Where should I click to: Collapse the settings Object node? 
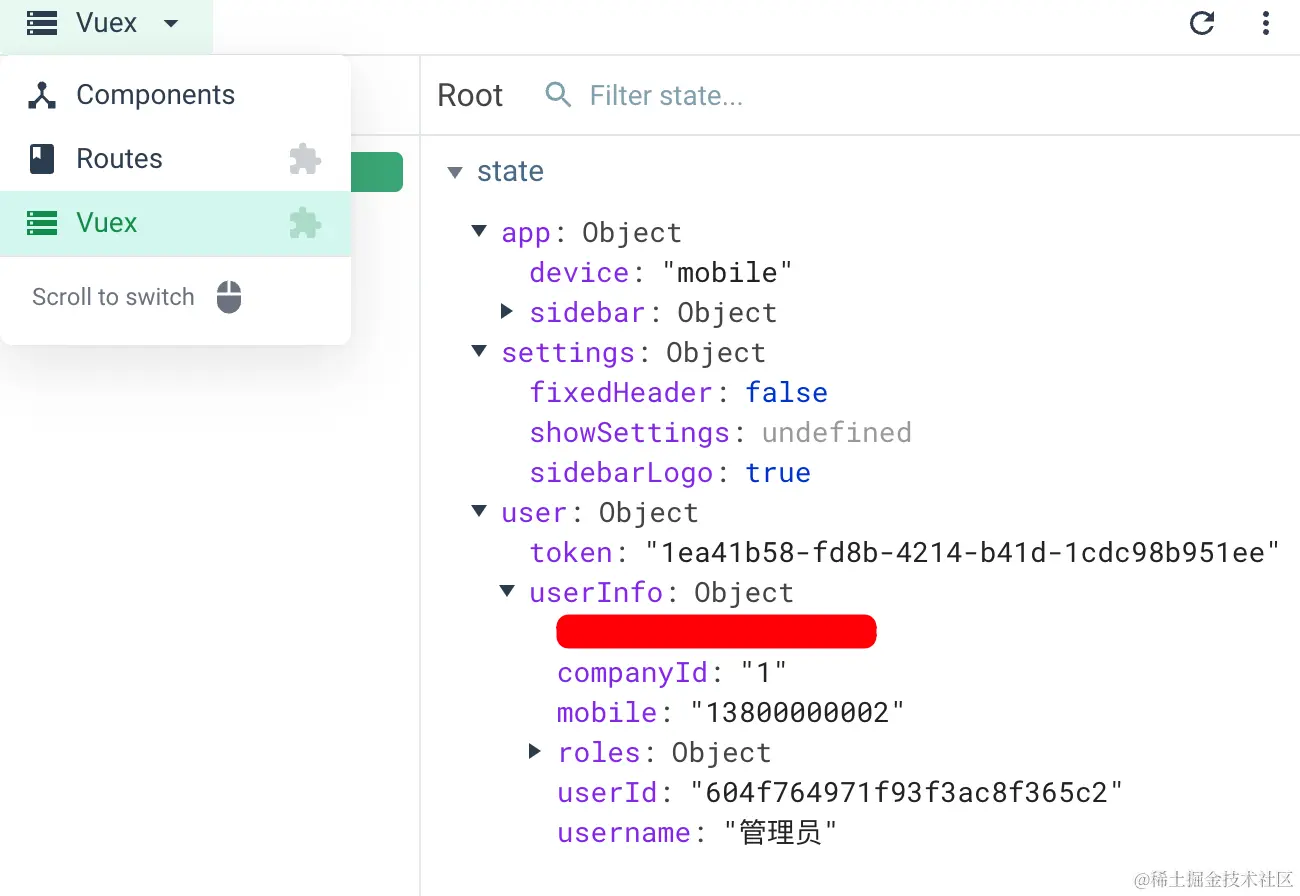pos(479,352)
